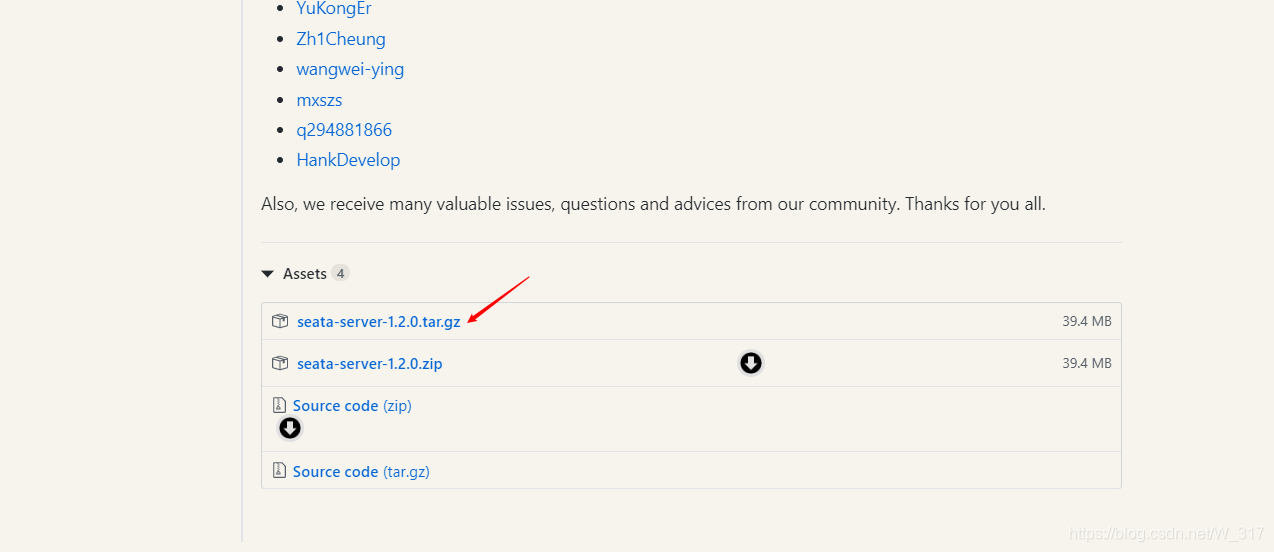The height and width of the screenshot is (552, 1274).
Task: Download Source code (zip)
Action: click(352, 406)
